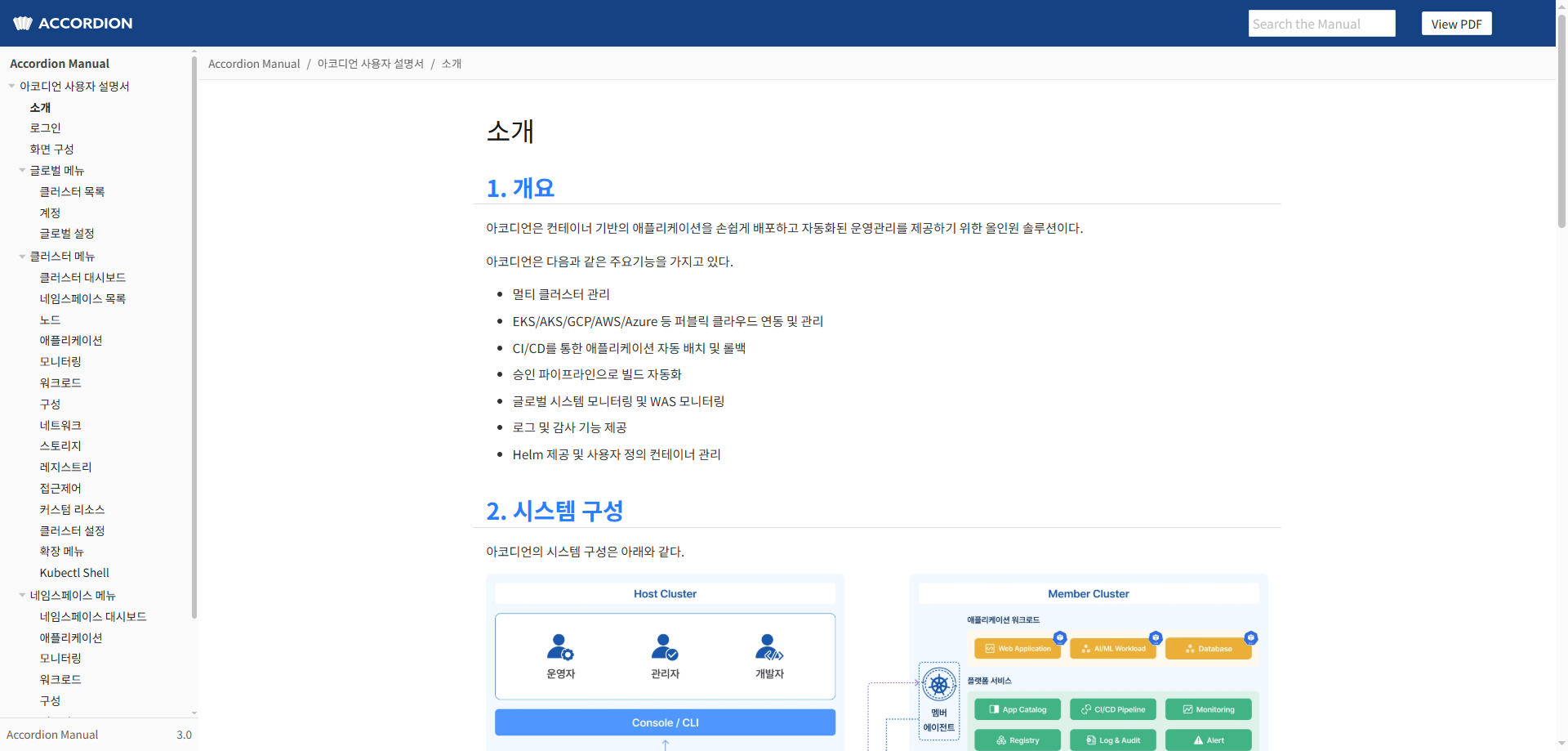Open 레지스트리 in the sidebar
1568x751 pixels.
pos(65,467)
